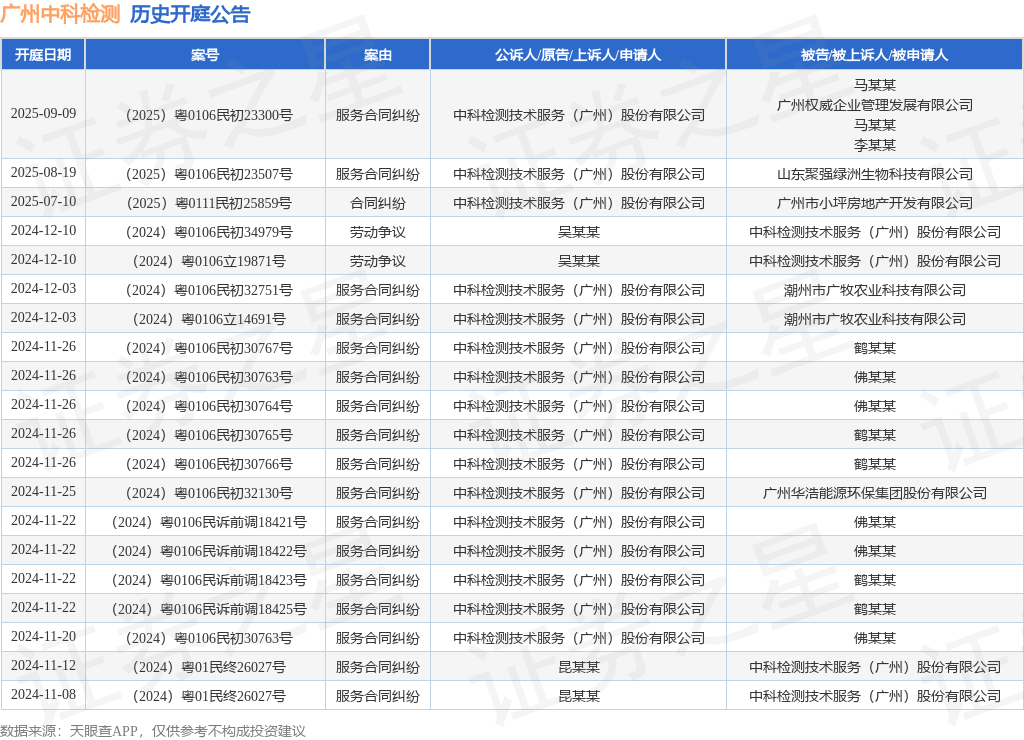
Task: Click plaintiff company in 民初23507号 row
Action: 579,174
